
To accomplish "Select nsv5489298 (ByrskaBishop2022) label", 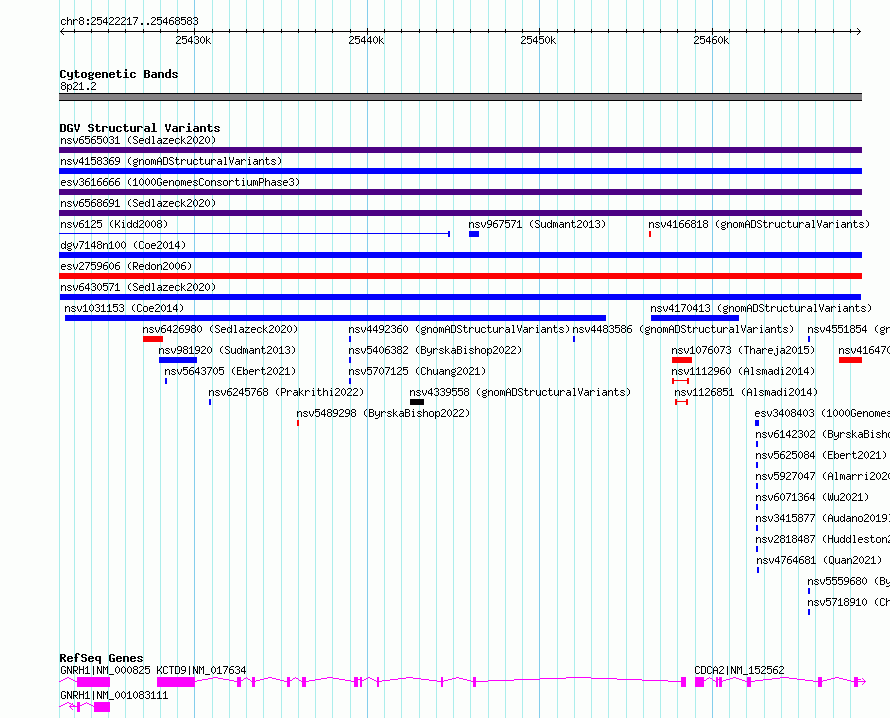I will 383,413.
